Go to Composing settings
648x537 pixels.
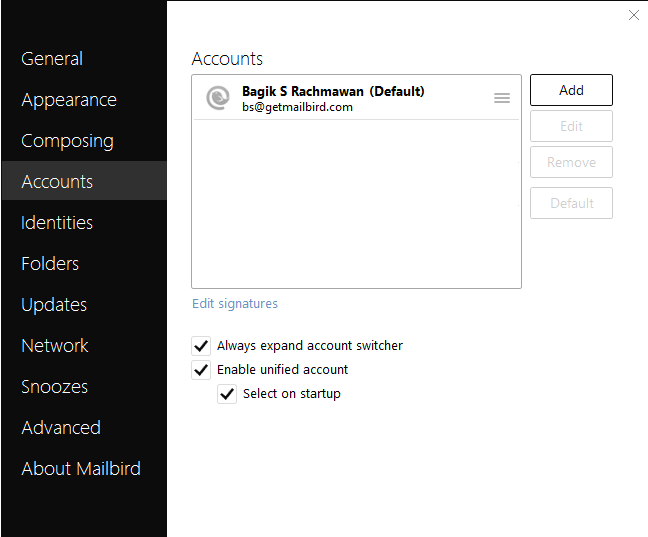[x=67, y=141]
